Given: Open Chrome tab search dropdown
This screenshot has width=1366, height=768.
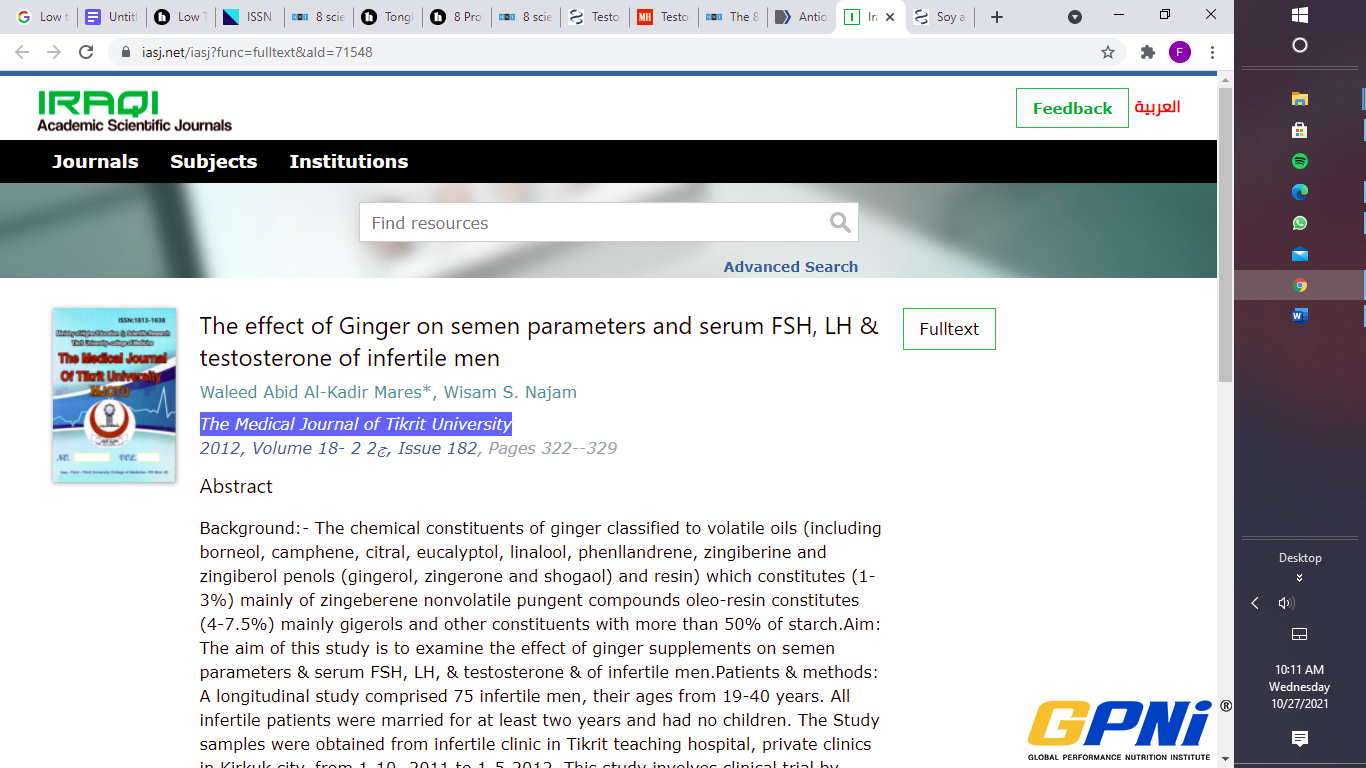Looking at the screenshot, I should click(1075, 17).
